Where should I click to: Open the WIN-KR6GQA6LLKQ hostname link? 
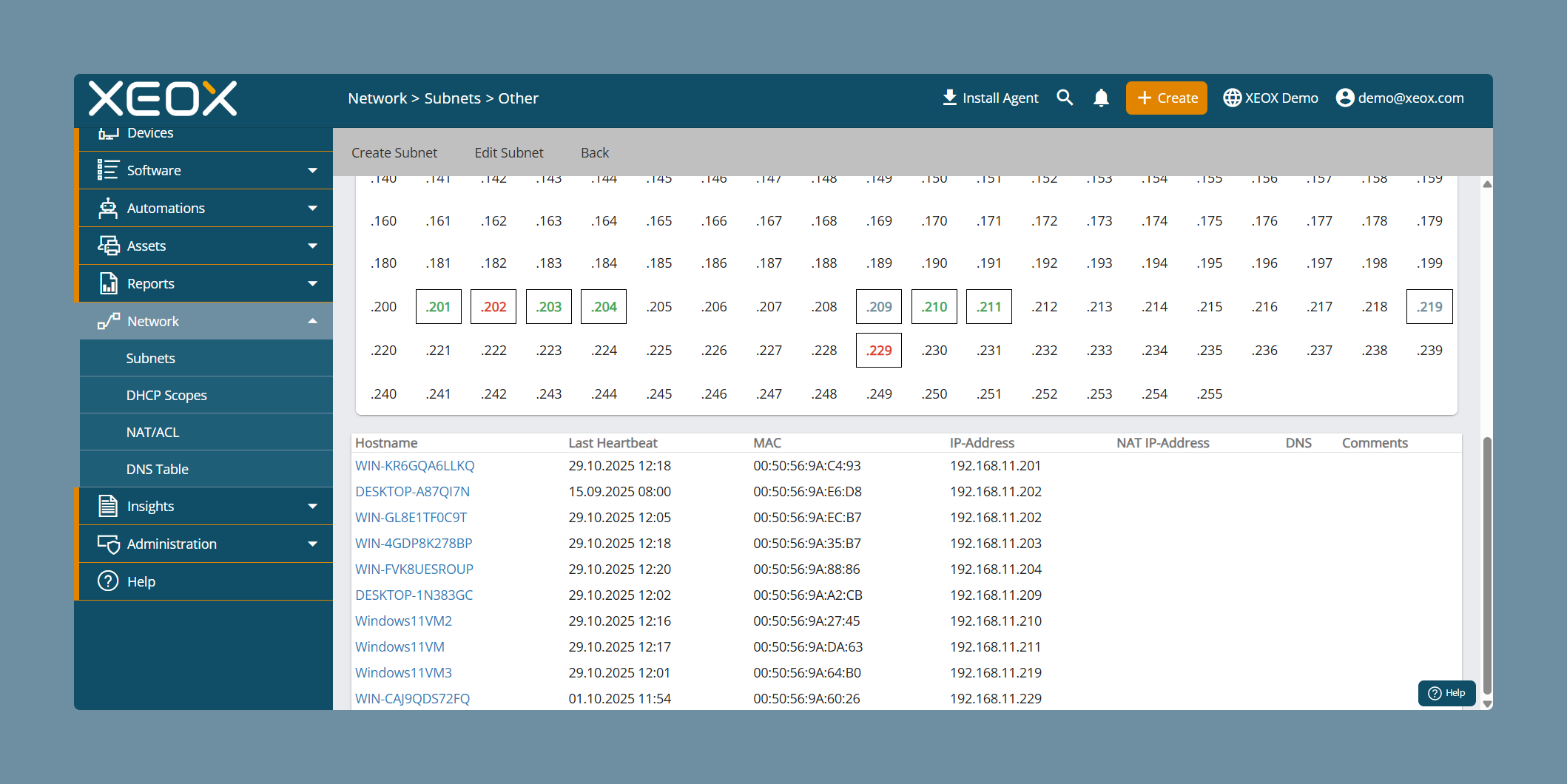415,465
